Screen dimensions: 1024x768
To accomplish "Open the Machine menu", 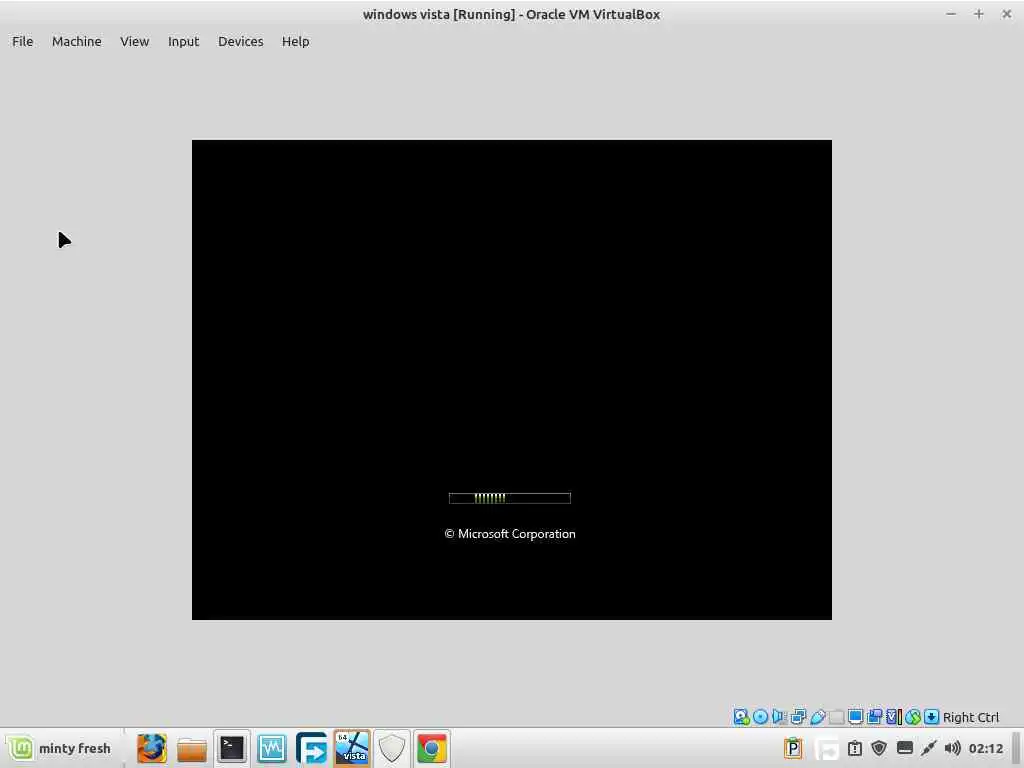I will (76, 41).
